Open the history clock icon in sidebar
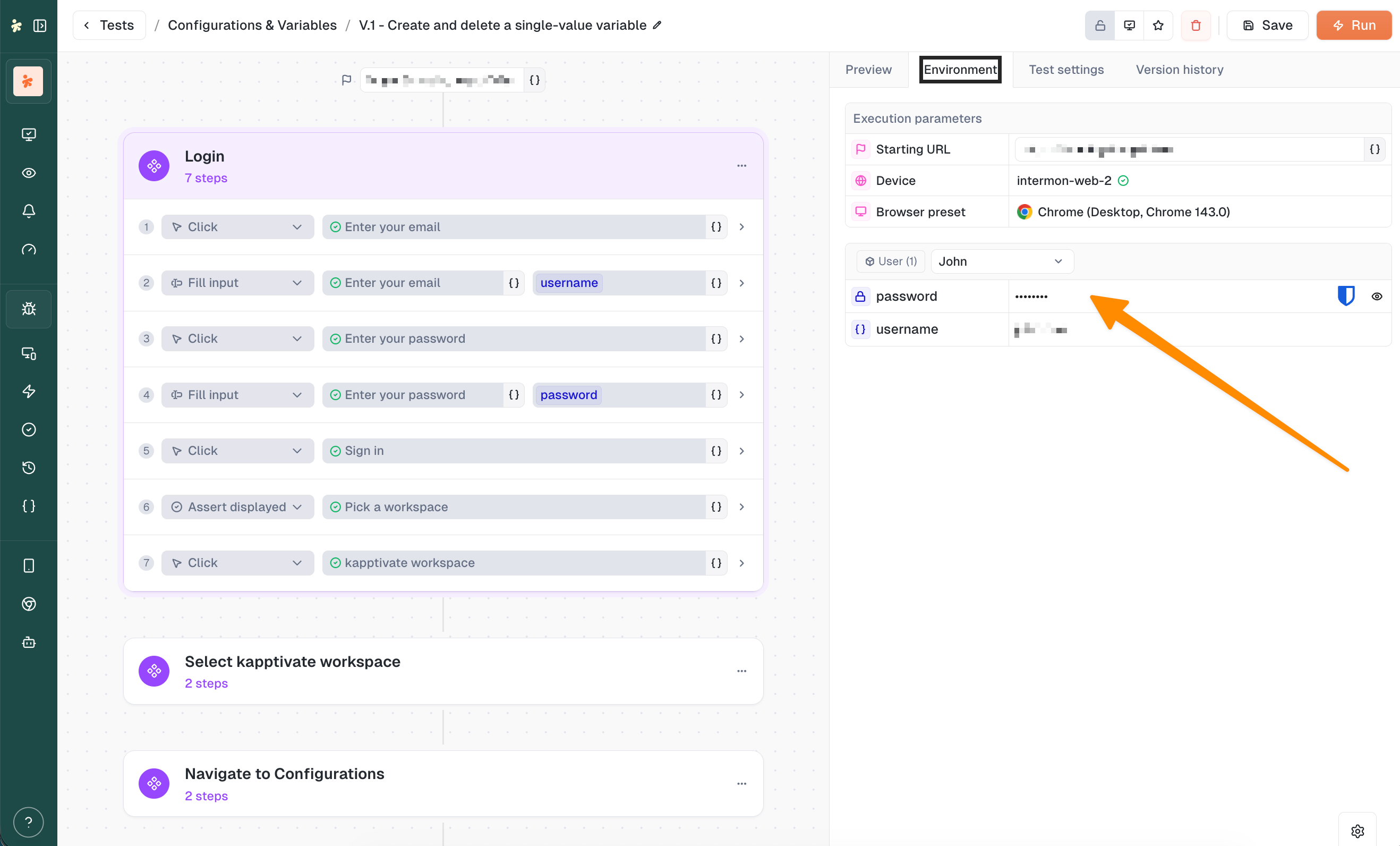 28,467
